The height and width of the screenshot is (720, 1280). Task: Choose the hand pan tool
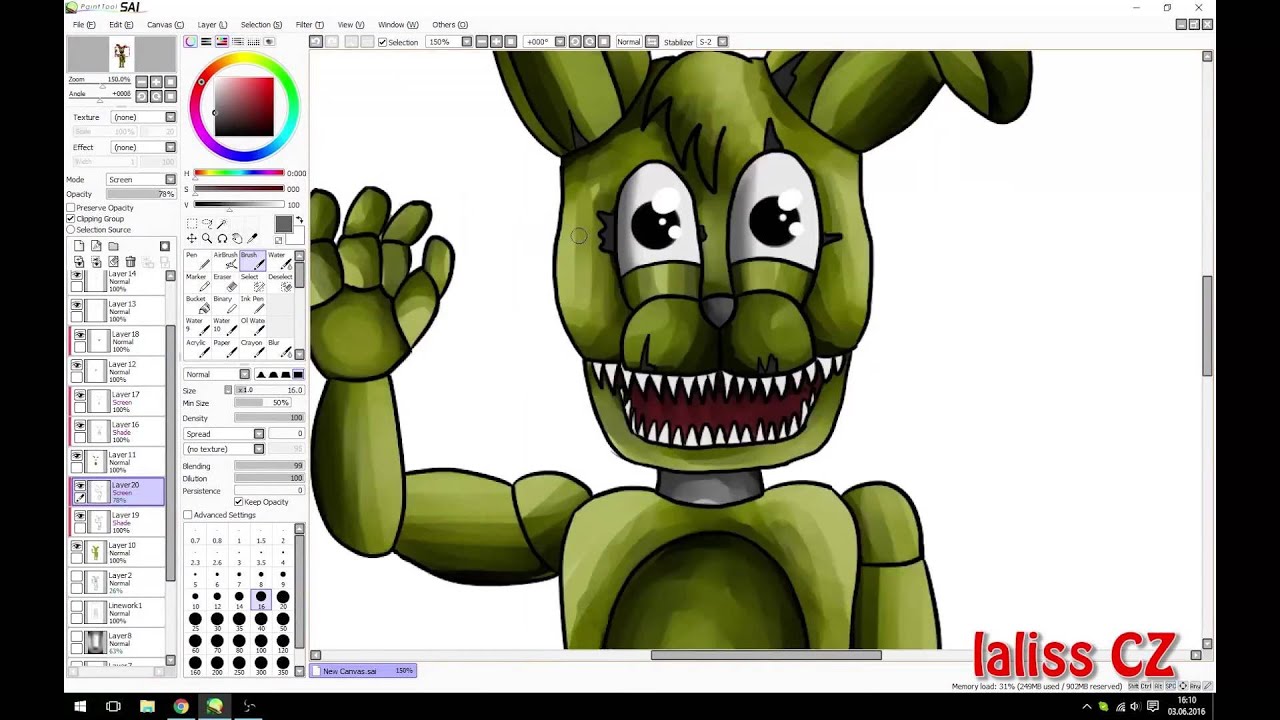(x=237, y=239)
